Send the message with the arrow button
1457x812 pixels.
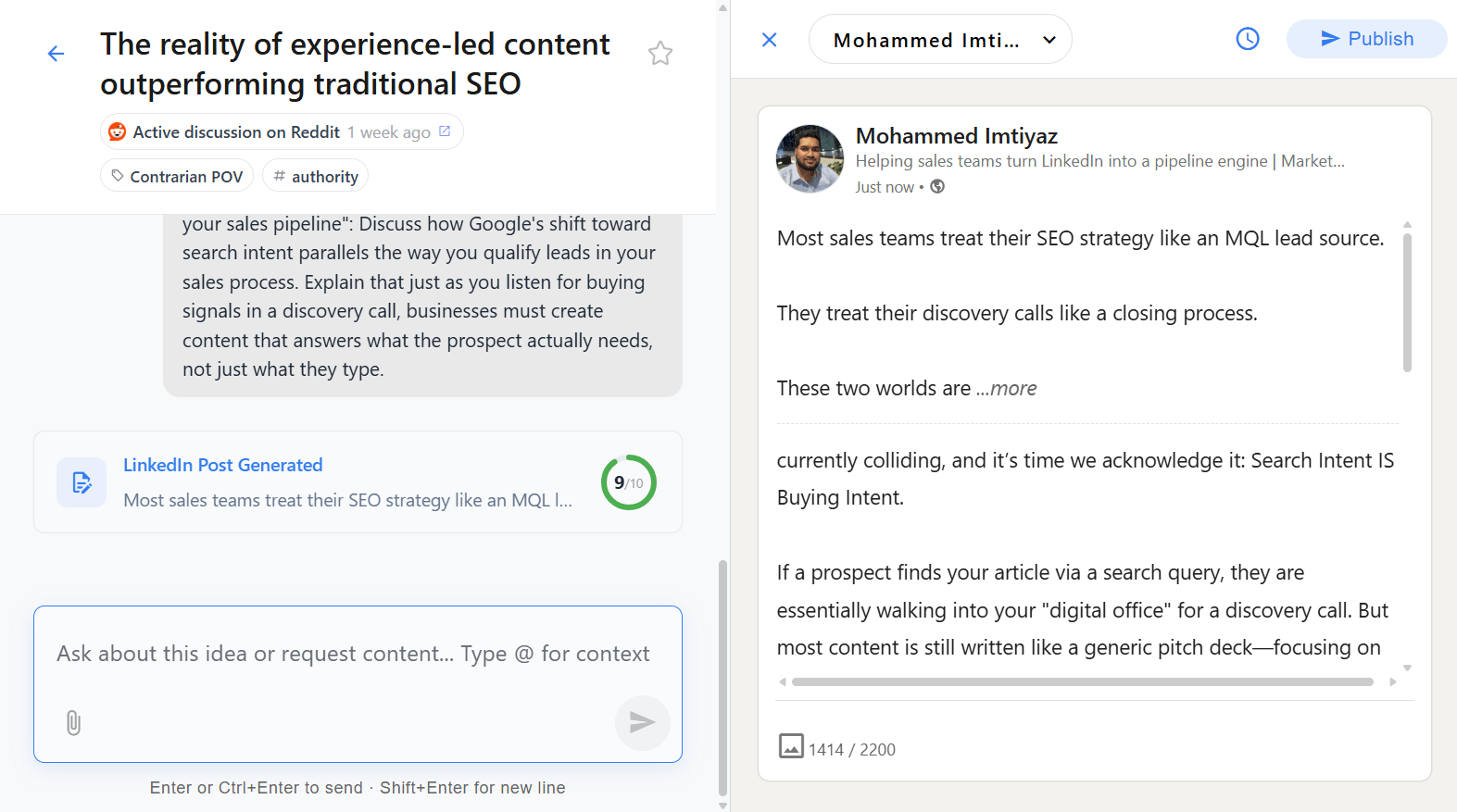click(643, 722)
